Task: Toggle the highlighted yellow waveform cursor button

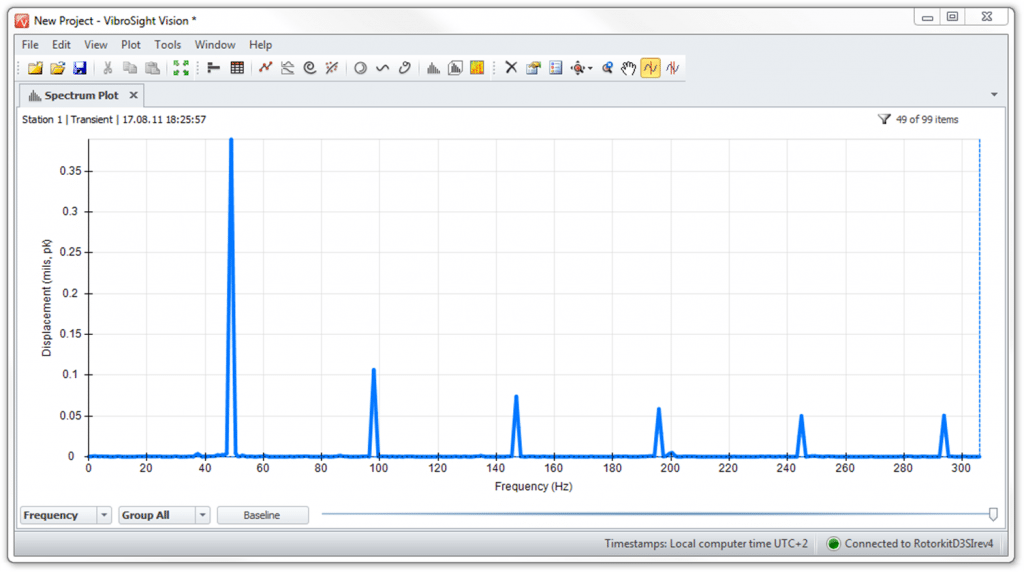Action: (x=651, y=68)
